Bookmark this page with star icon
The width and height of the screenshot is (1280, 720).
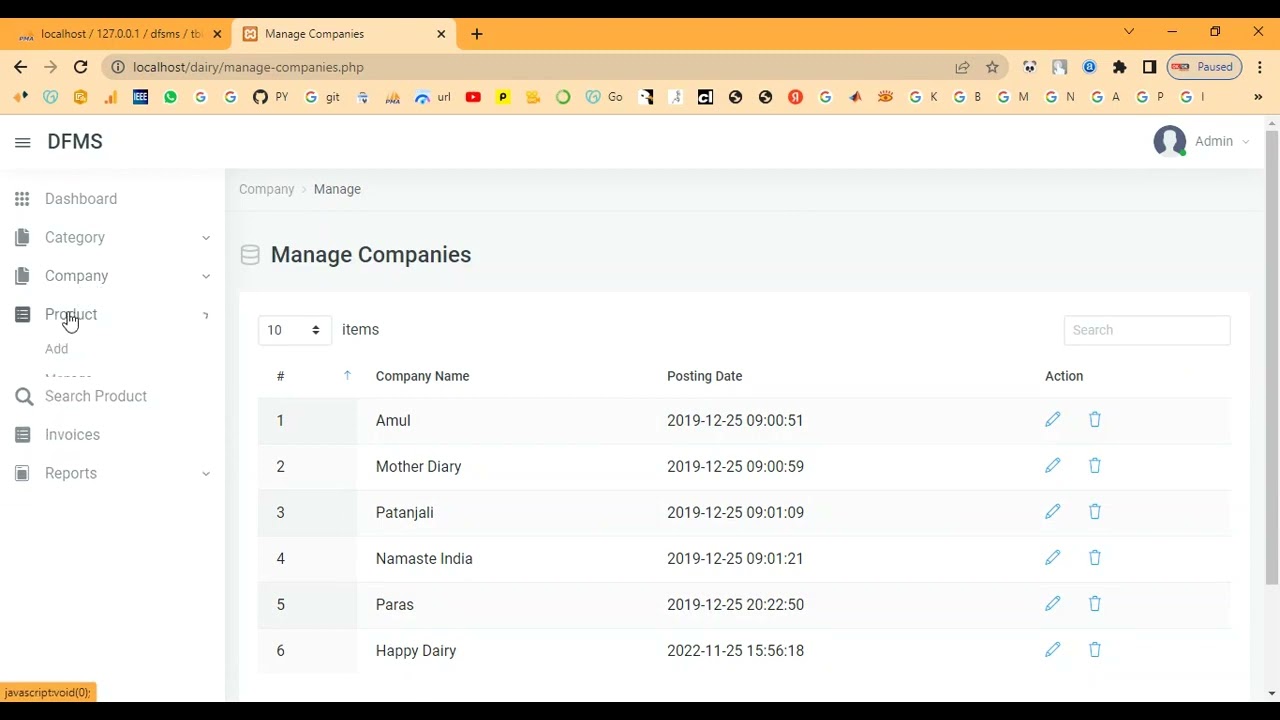click(x=992, y=67)
